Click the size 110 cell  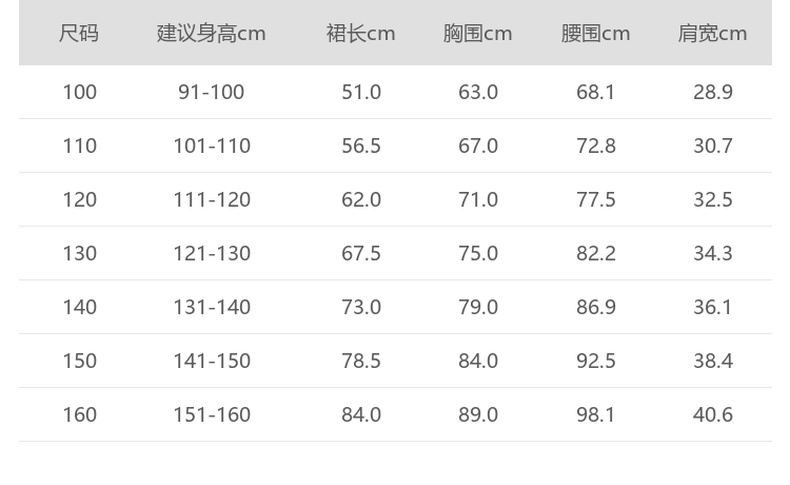pyautogui.click(x=79, y=146)
